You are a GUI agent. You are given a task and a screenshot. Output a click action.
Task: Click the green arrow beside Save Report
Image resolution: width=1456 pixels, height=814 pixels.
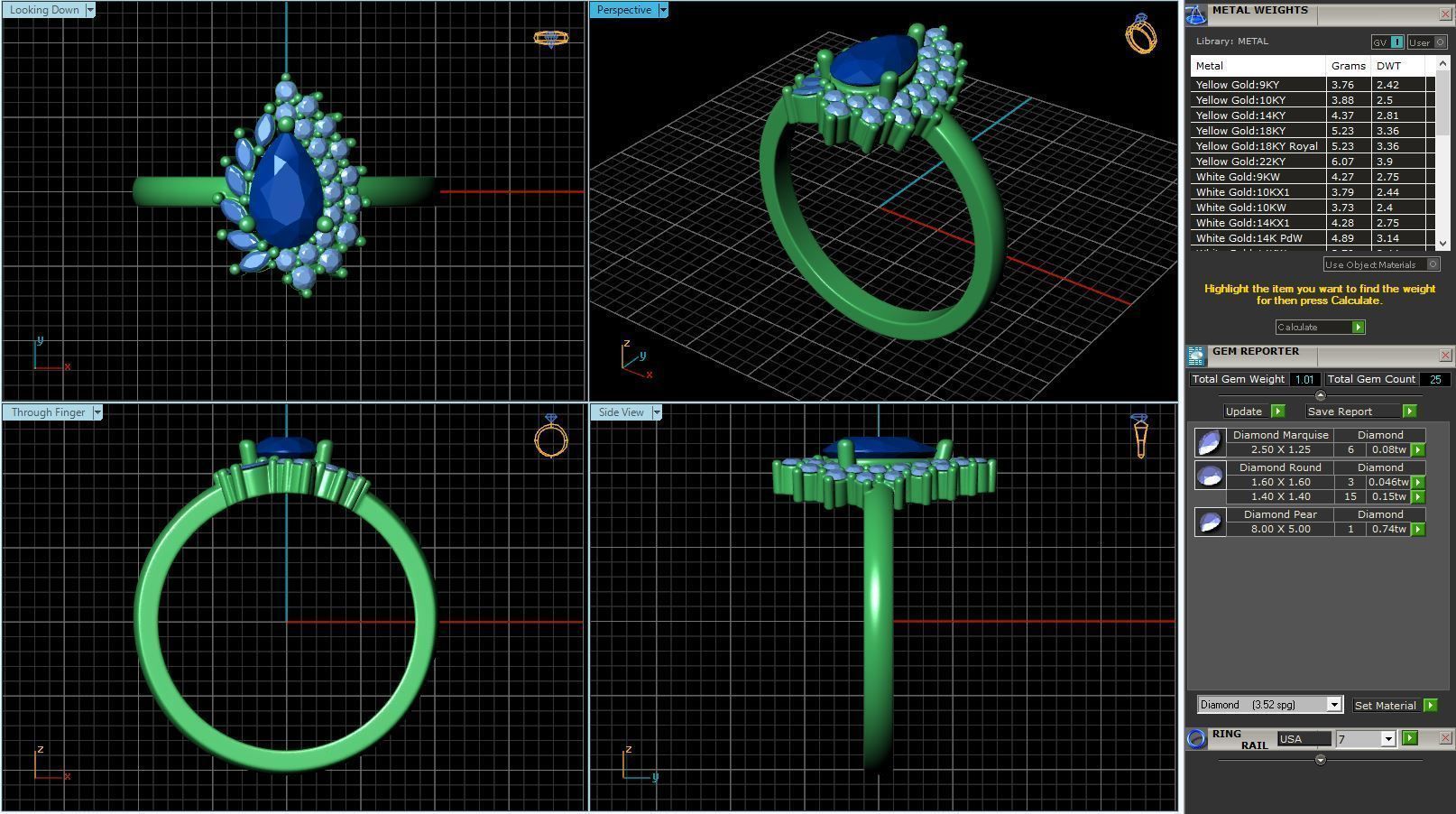[x=1409, y=412]
